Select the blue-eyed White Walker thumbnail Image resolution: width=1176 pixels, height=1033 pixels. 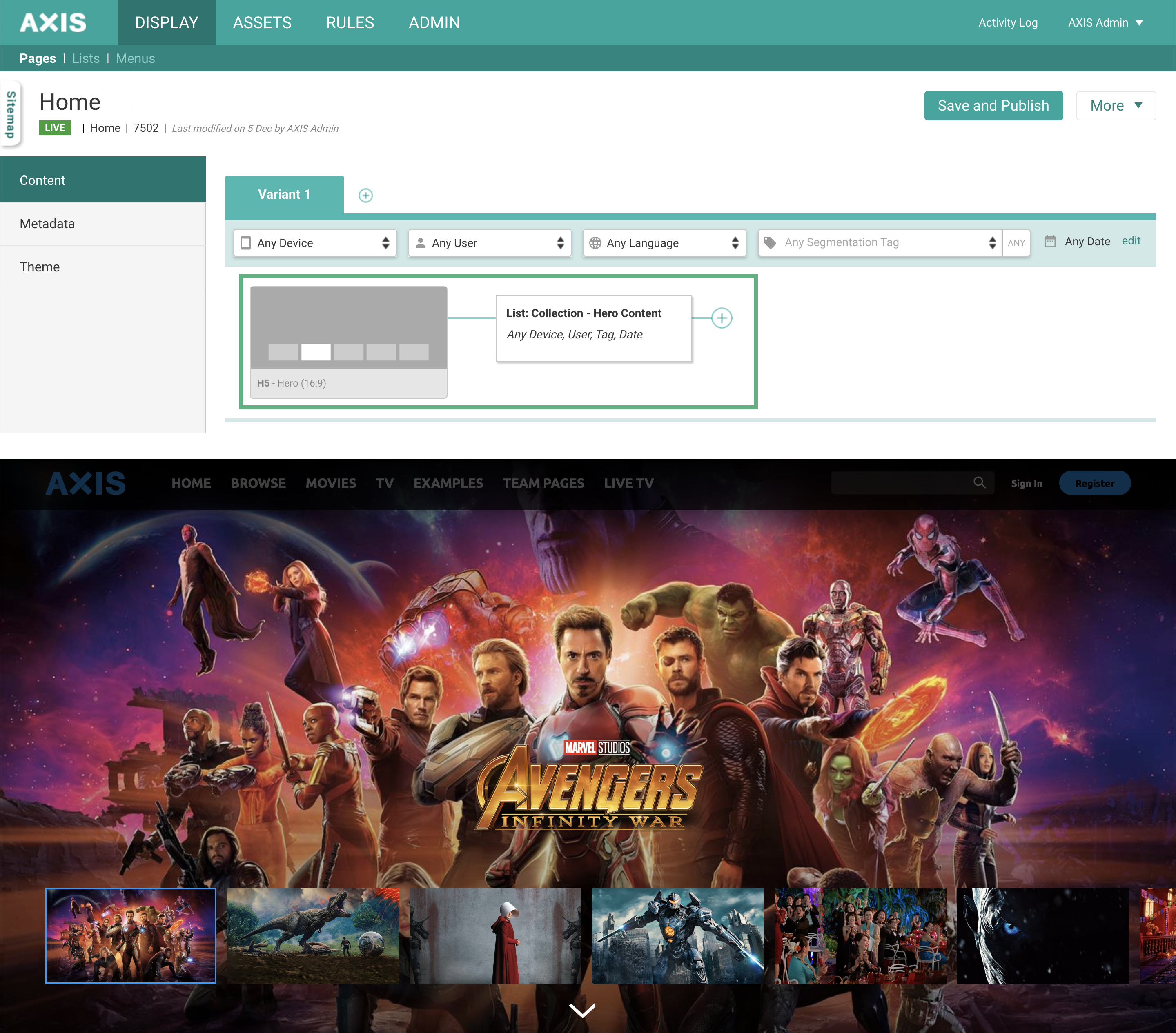pos(1042,936)
